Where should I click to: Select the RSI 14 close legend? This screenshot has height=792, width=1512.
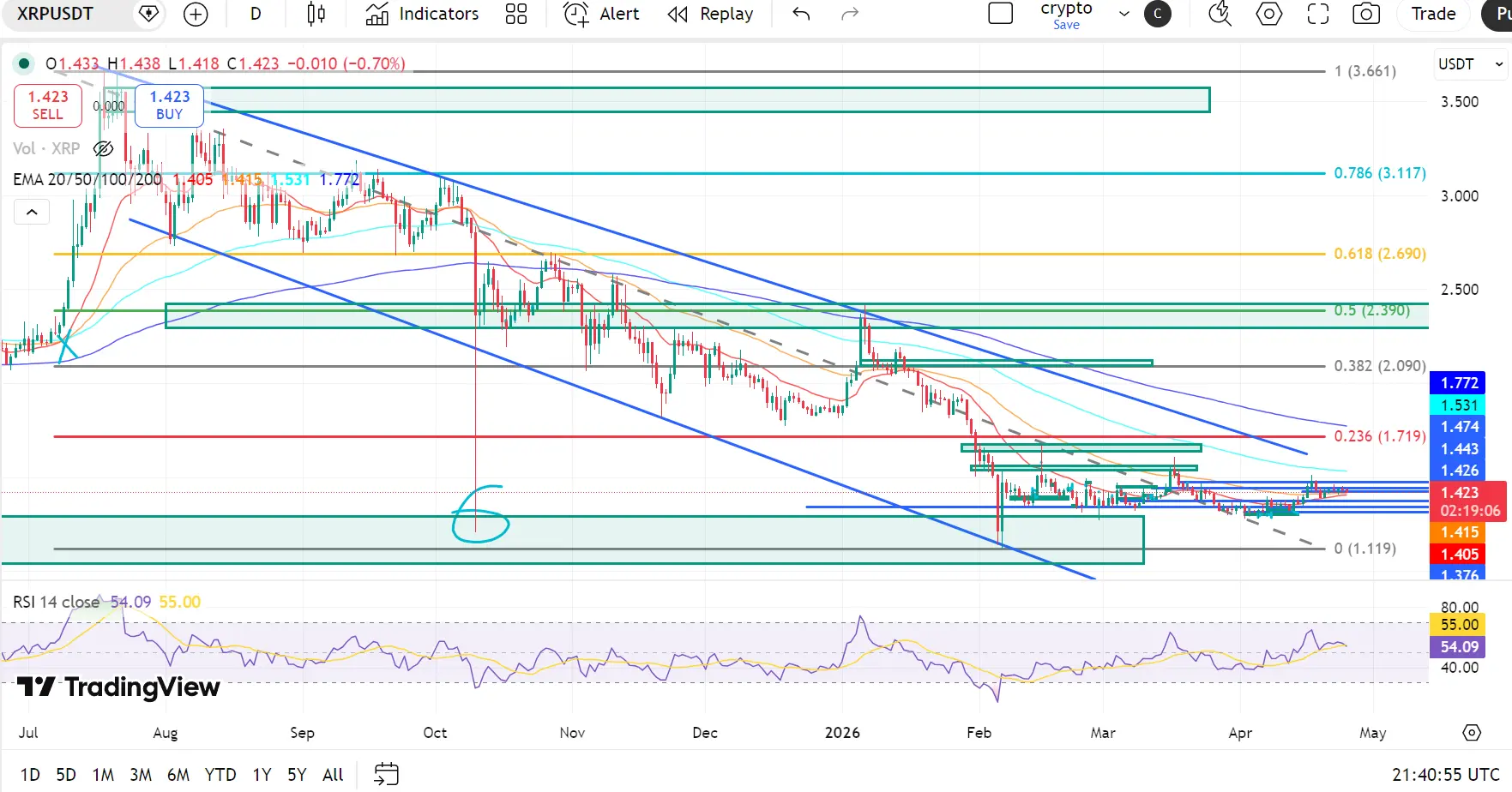56,602
